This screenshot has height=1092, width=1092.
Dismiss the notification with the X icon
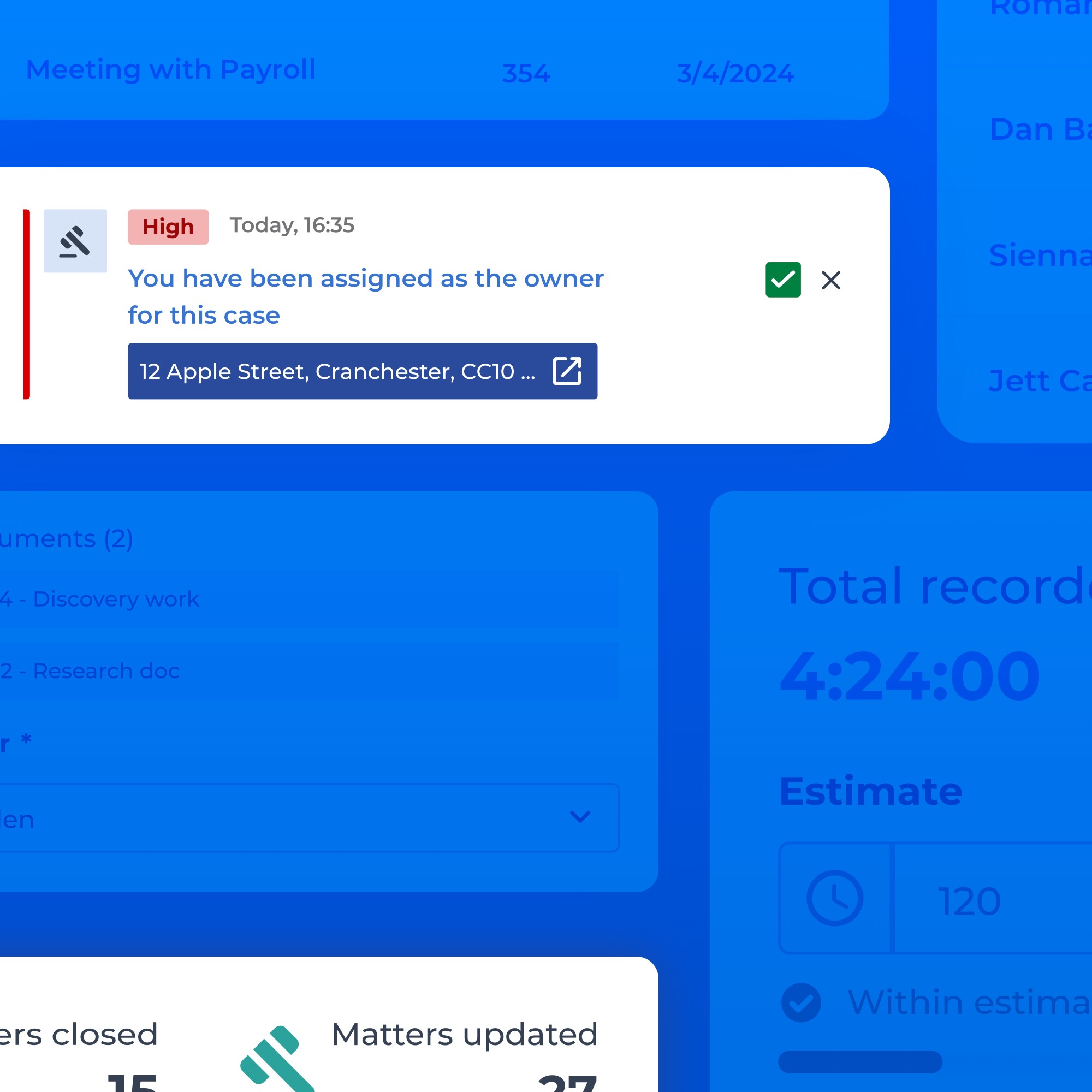click(x=831, y=280)
